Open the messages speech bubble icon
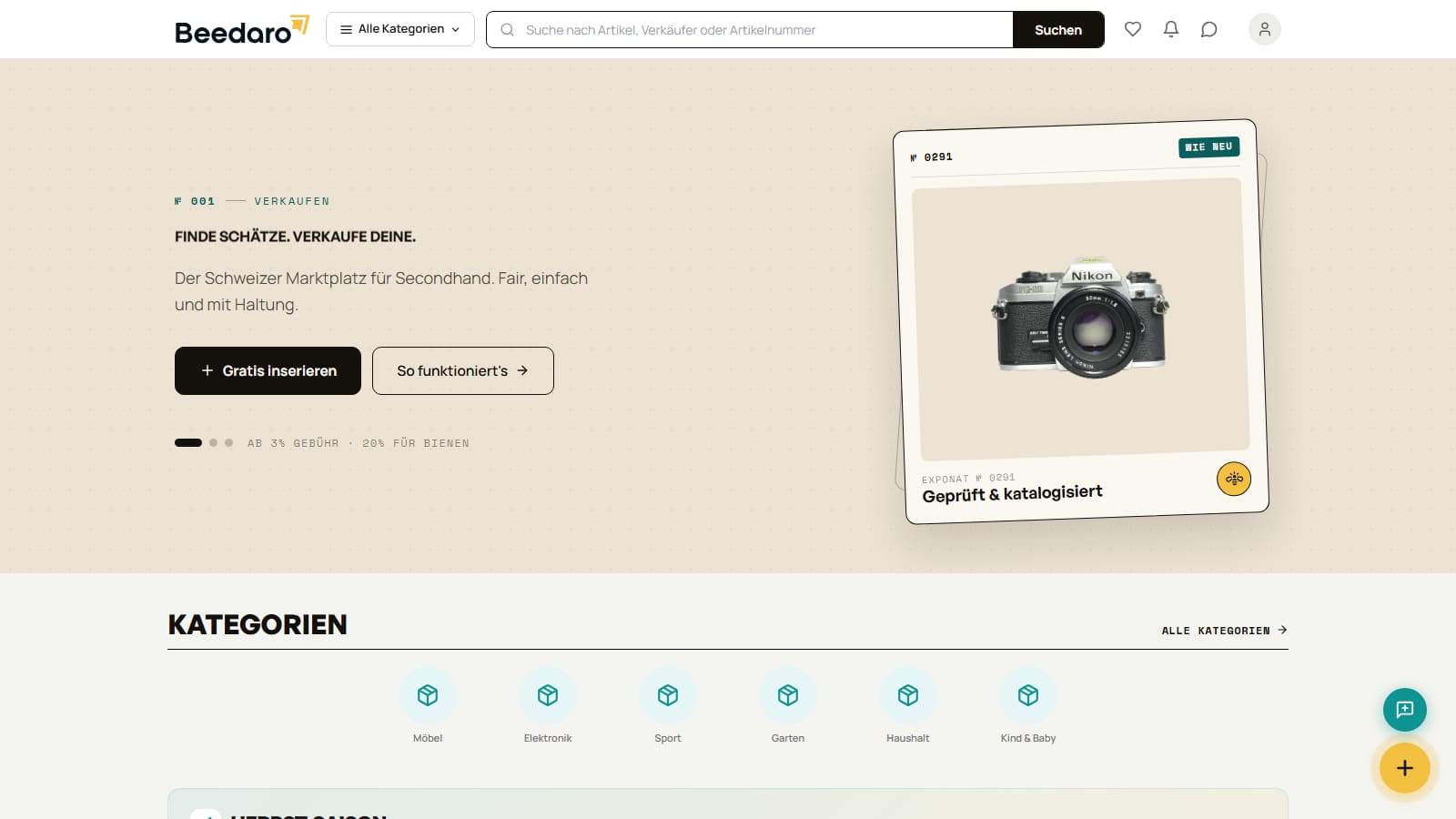 [1209, 29]
